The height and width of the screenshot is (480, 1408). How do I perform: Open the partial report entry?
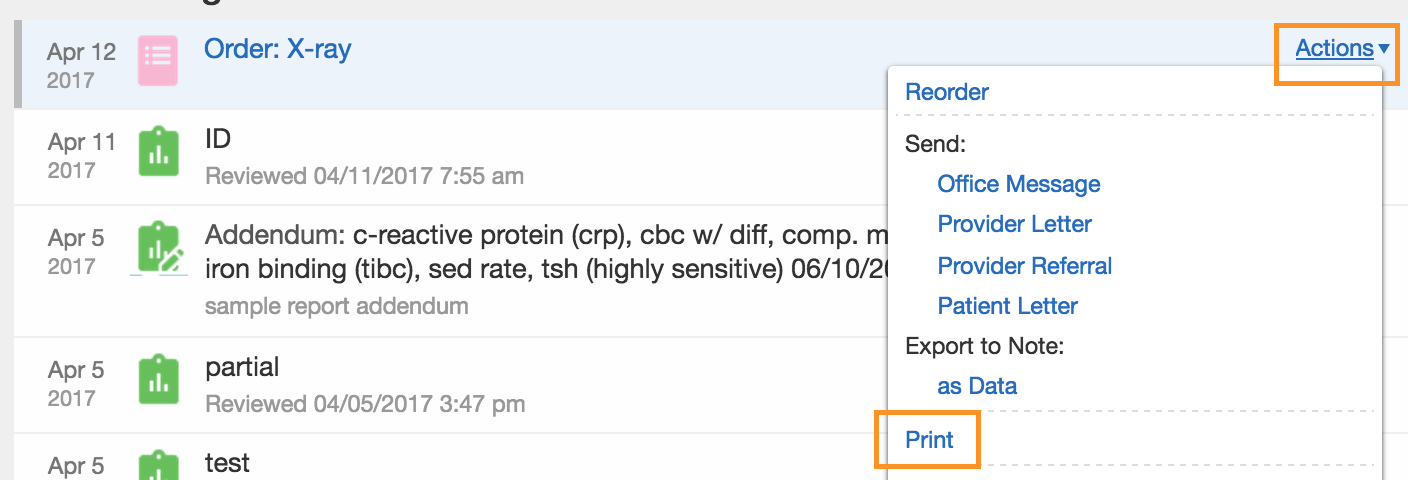click(242, 368)
